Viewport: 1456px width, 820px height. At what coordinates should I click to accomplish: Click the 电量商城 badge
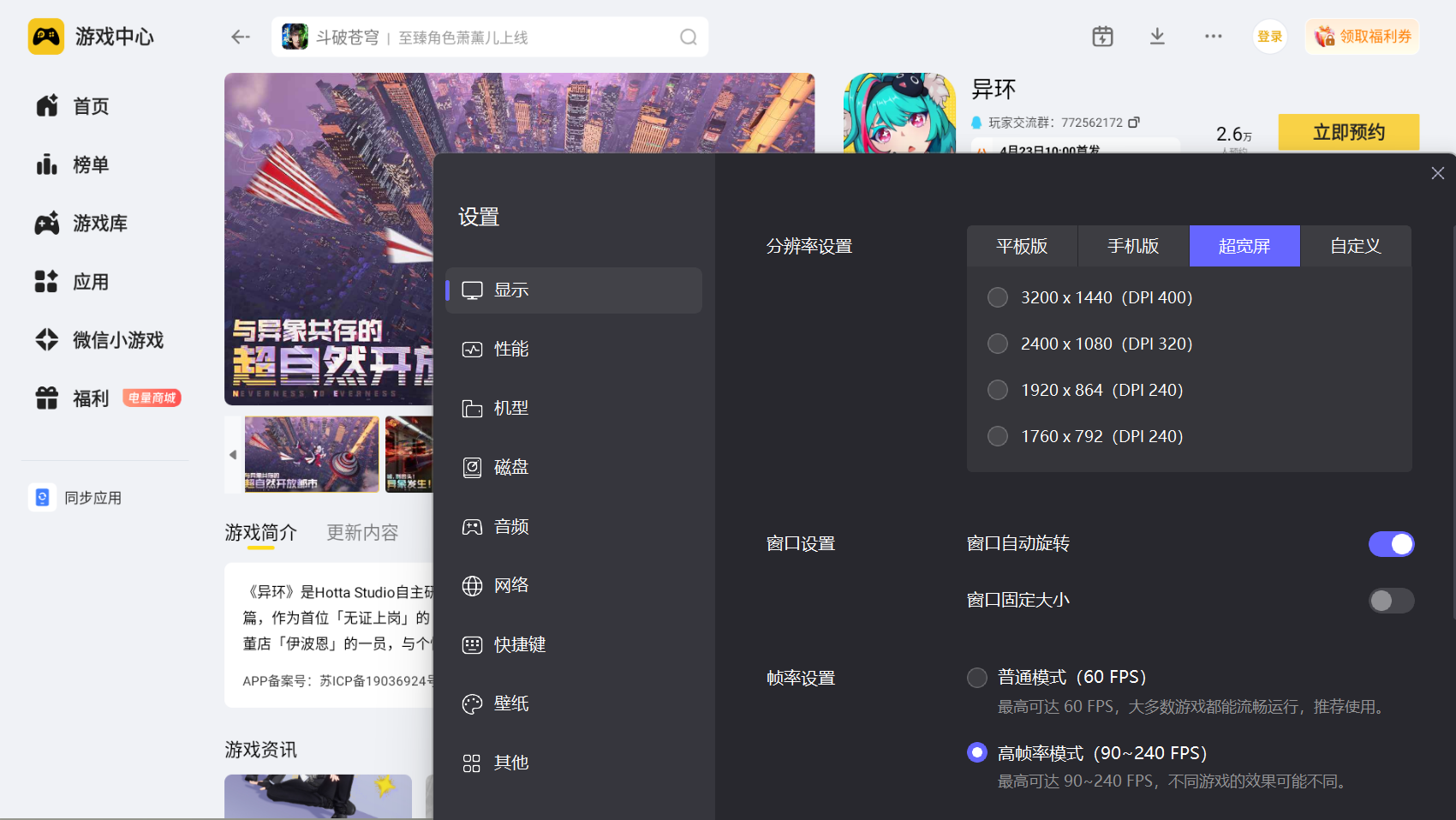pyautogui.click(x=152, y=398)
